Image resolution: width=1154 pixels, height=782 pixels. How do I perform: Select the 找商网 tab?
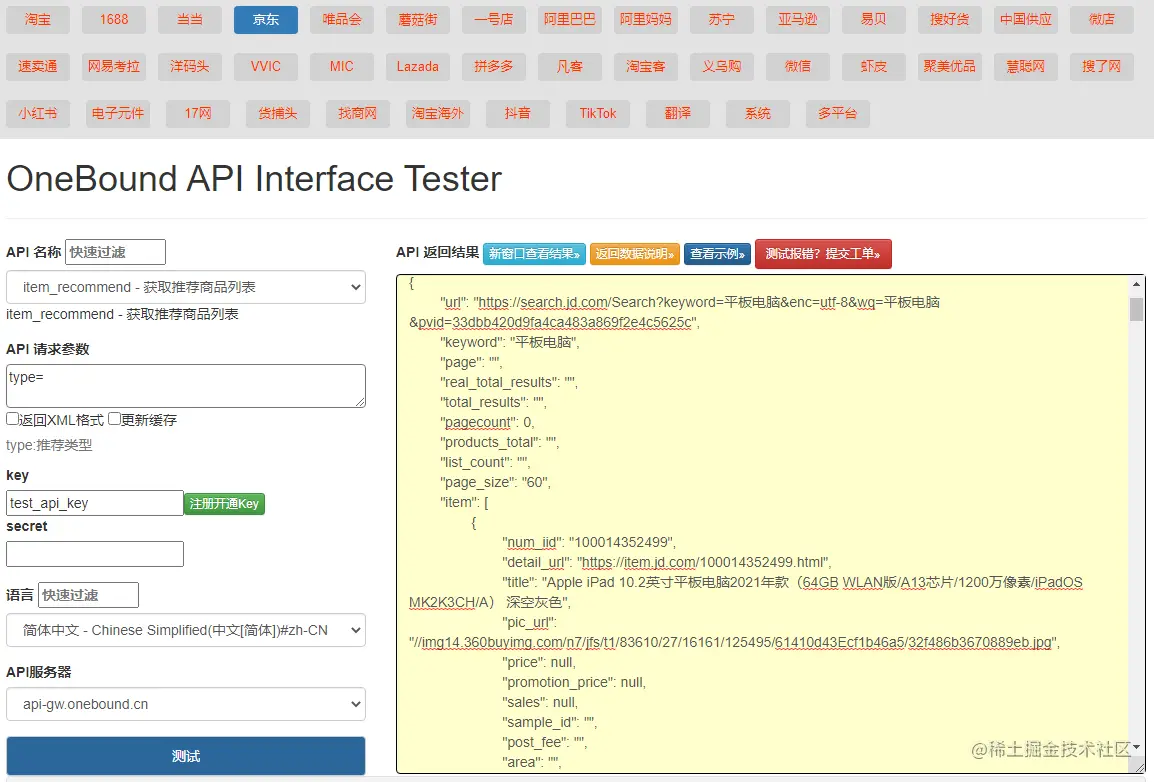(358, 114)
